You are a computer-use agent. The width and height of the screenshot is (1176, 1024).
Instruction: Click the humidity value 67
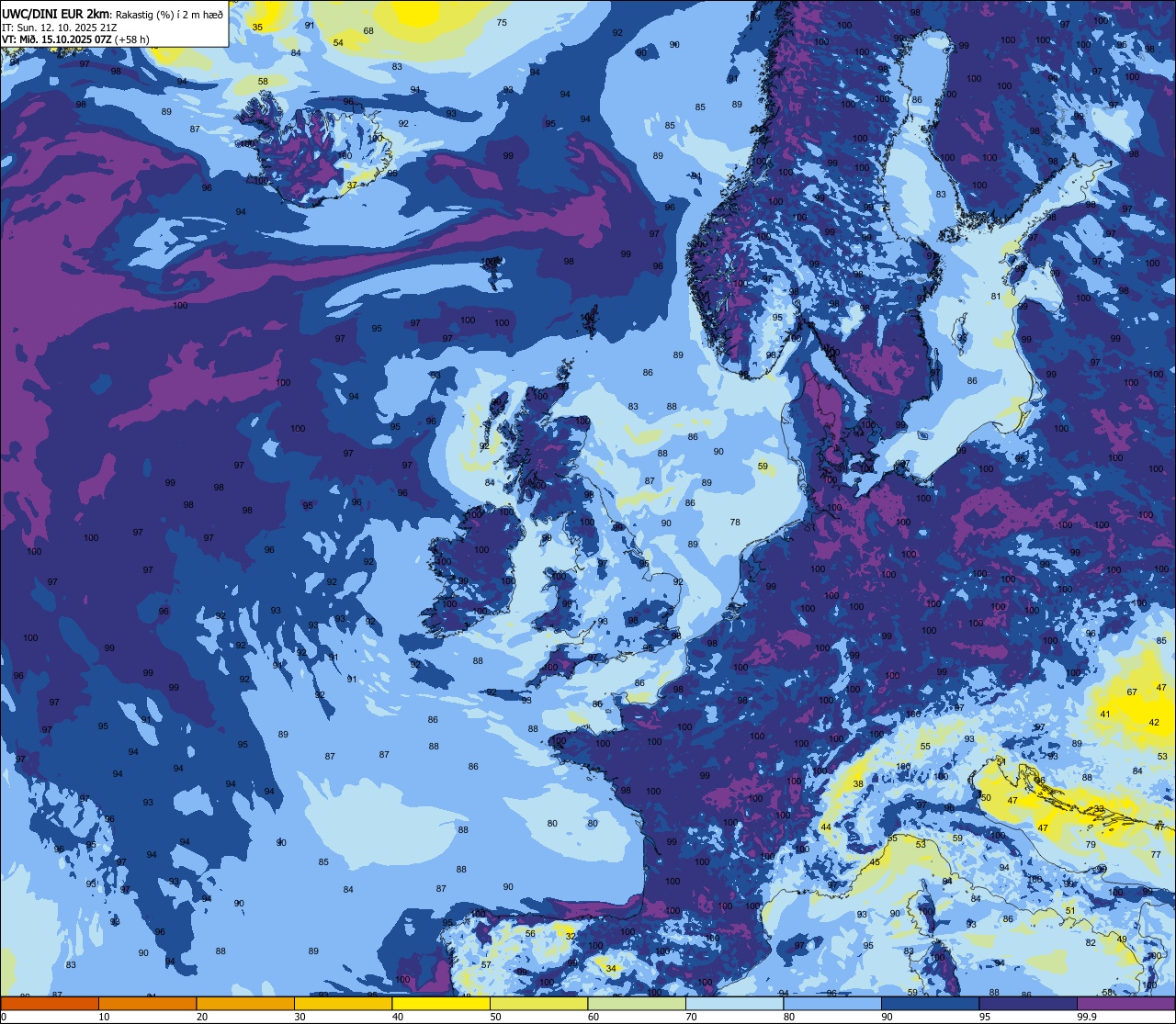(1132, 692)
